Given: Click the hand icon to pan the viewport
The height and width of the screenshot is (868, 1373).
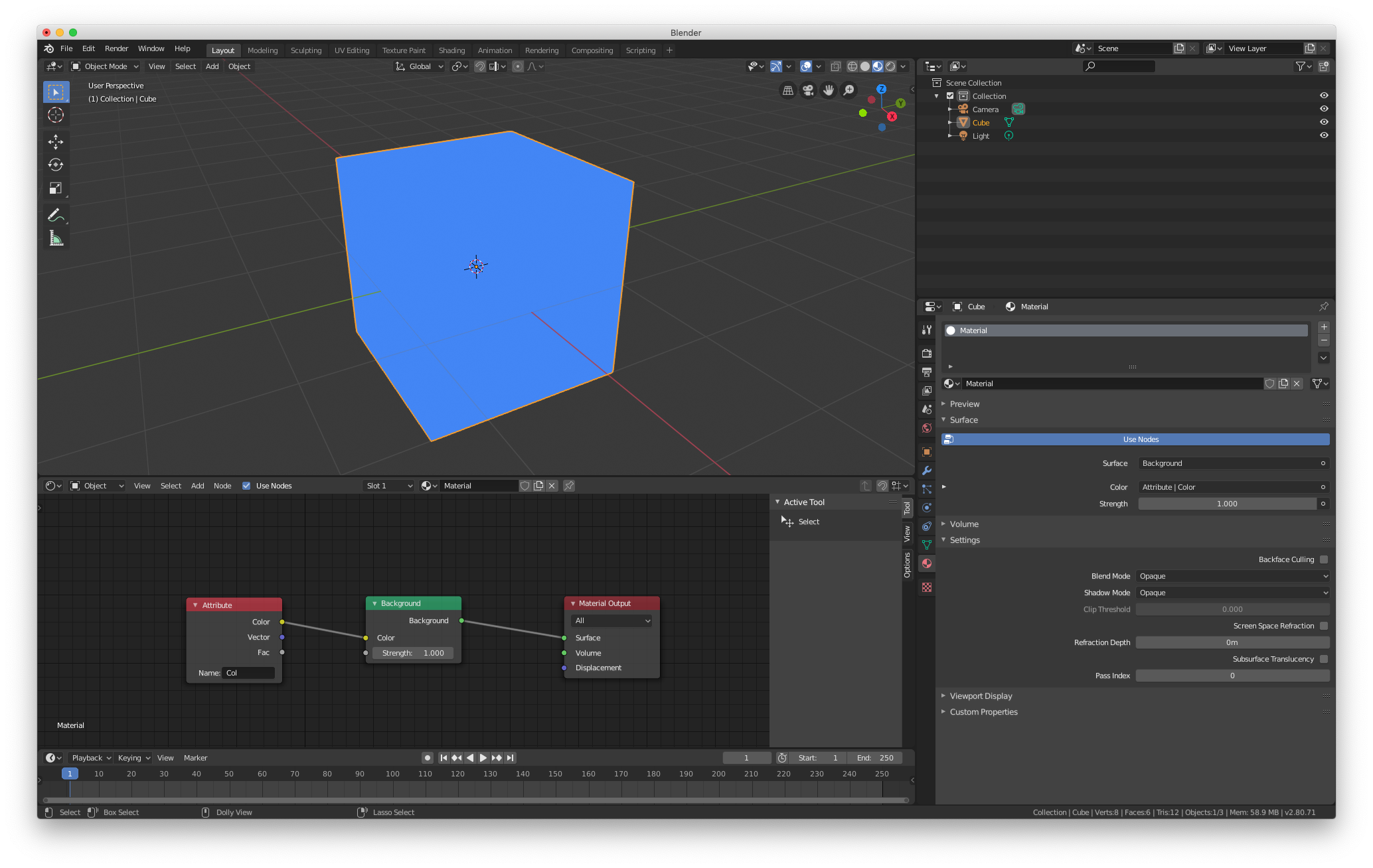Looking at the screenshot, I should pos(828,90).
